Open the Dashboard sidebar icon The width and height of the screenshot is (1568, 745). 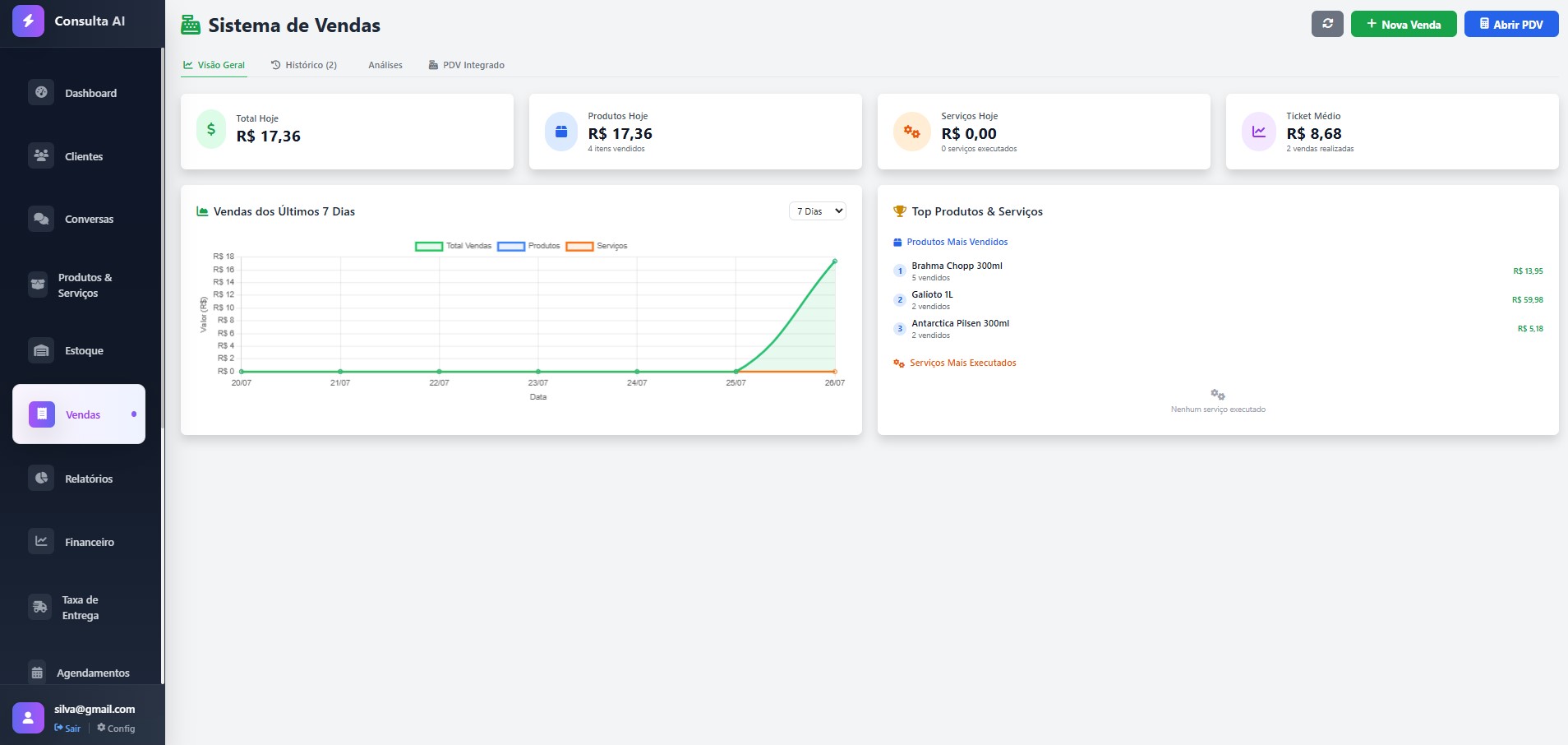41,92
